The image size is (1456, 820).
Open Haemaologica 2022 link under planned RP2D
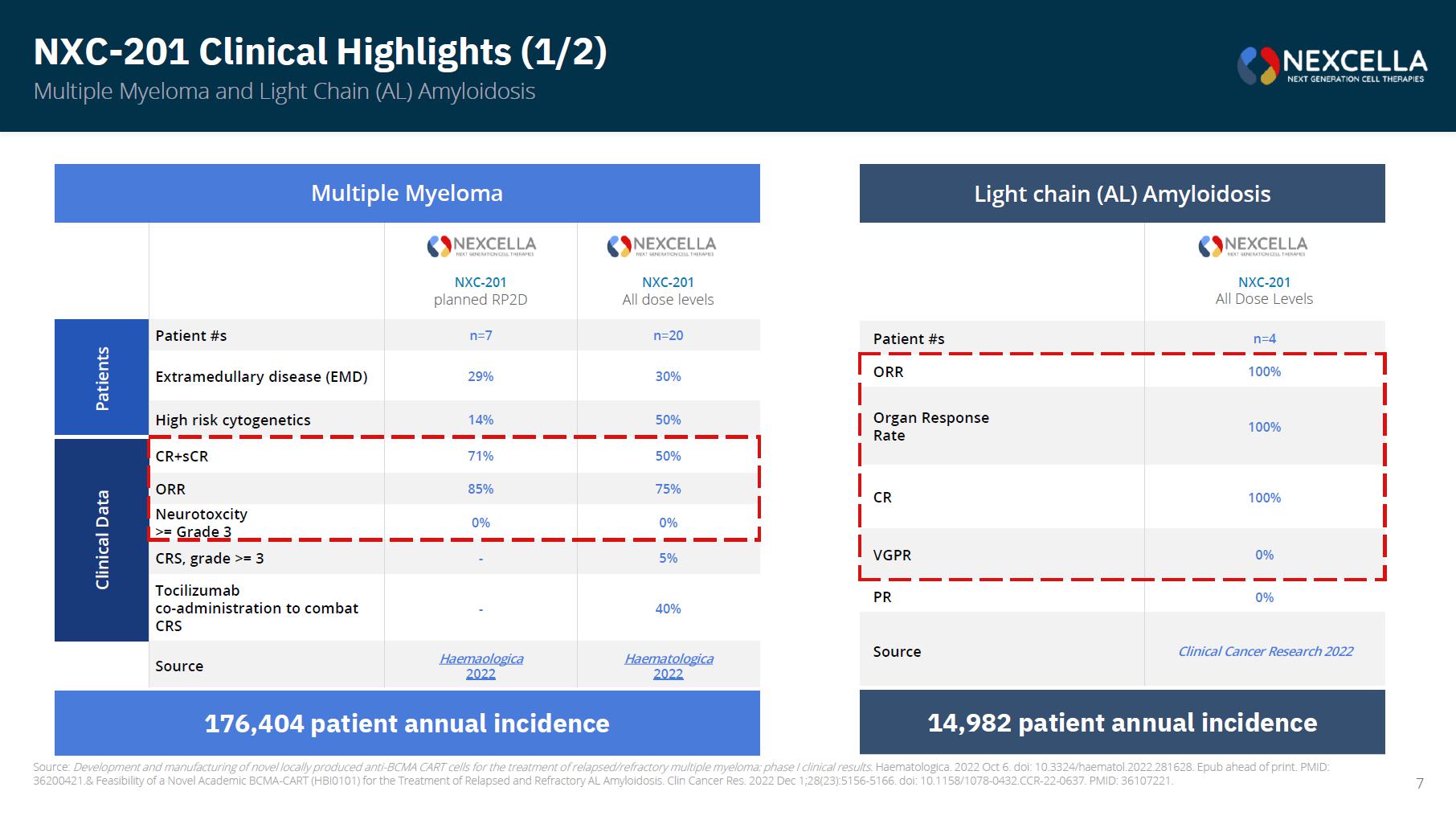481,666
